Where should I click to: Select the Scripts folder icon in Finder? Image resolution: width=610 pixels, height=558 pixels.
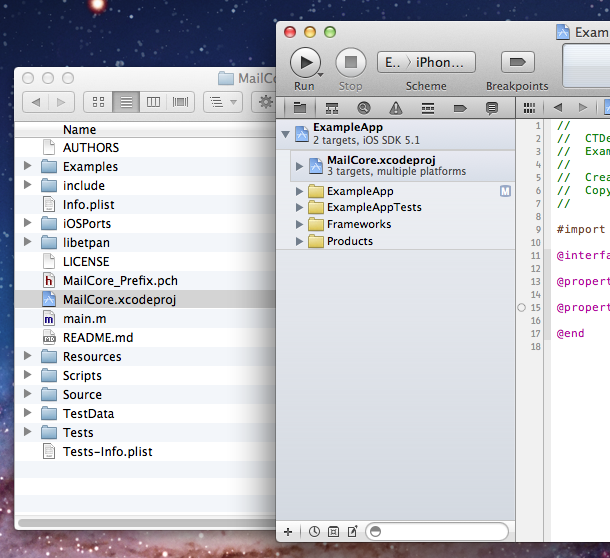click(49, 376)
